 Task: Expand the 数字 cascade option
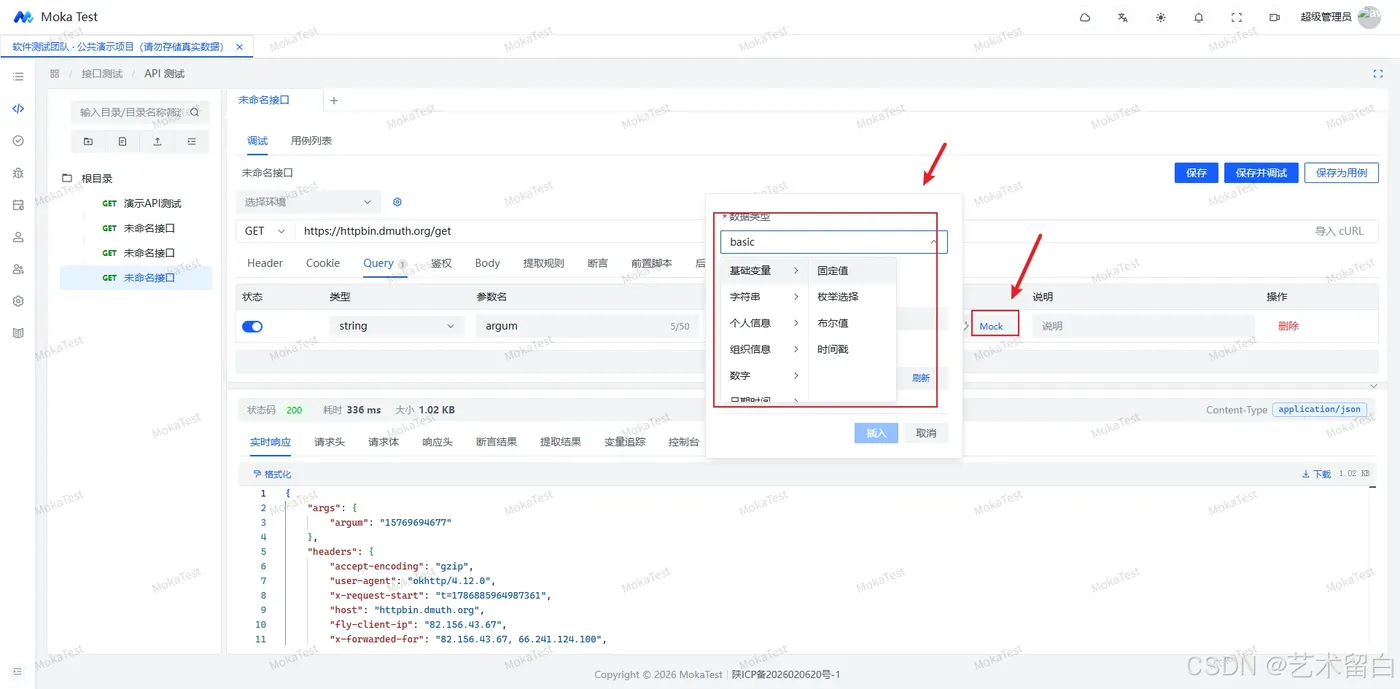click(x=764, y=375)
